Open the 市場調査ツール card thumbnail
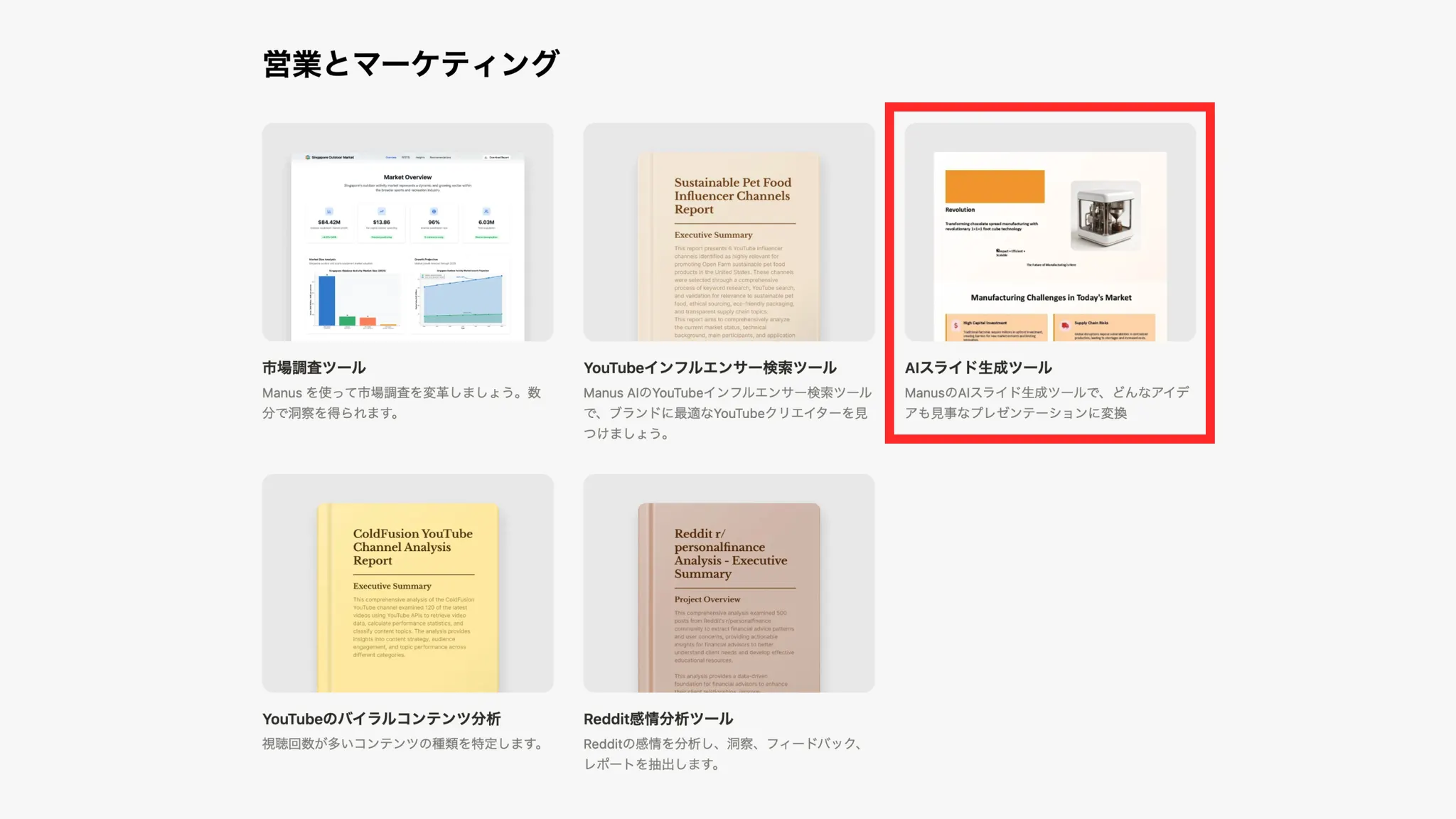1456x819 pixels. (x=407, y=232)
